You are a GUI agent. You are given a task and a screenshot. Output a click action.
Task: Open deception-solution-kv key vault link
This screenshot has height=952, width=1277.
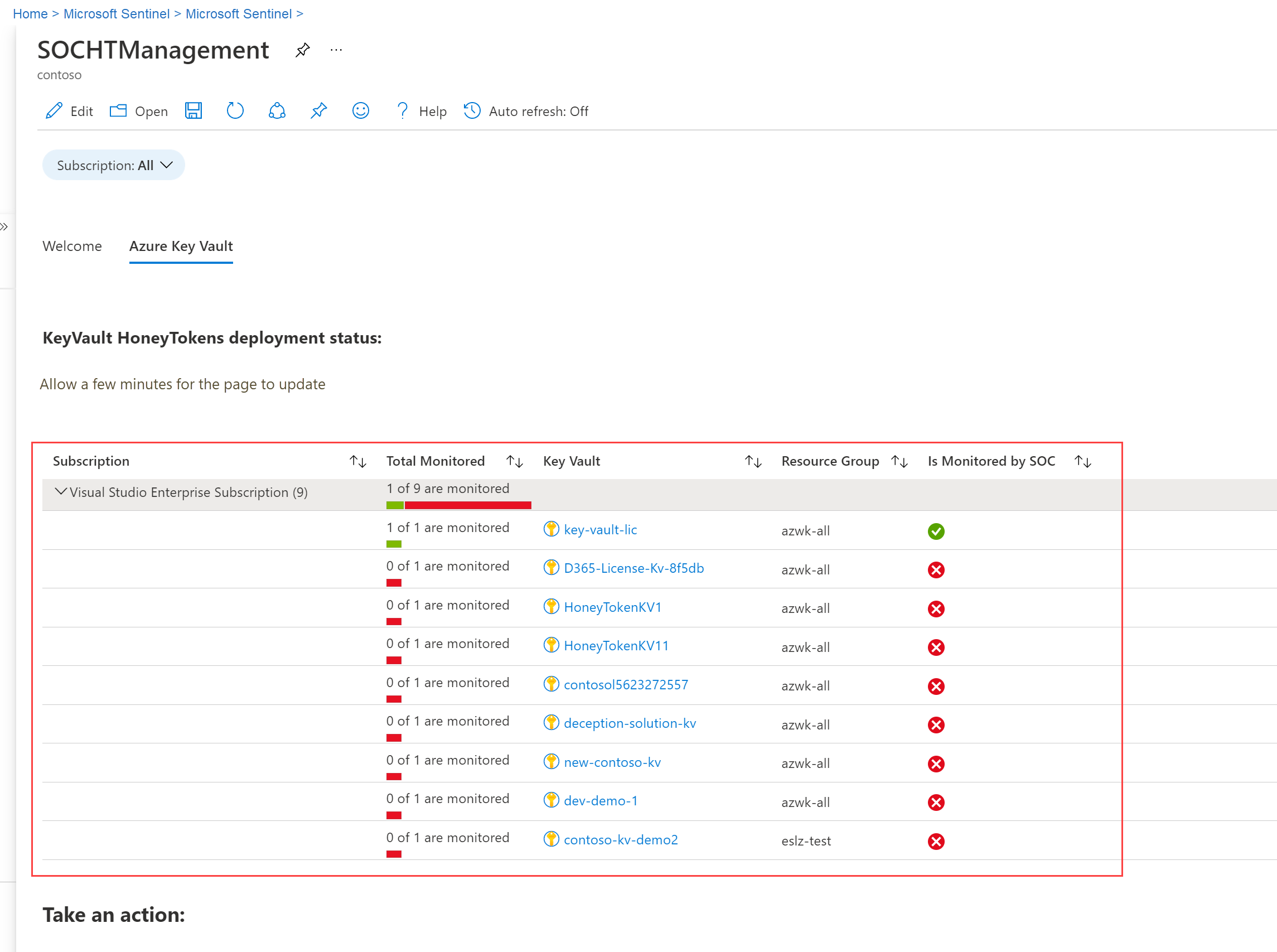coord(630,723)
